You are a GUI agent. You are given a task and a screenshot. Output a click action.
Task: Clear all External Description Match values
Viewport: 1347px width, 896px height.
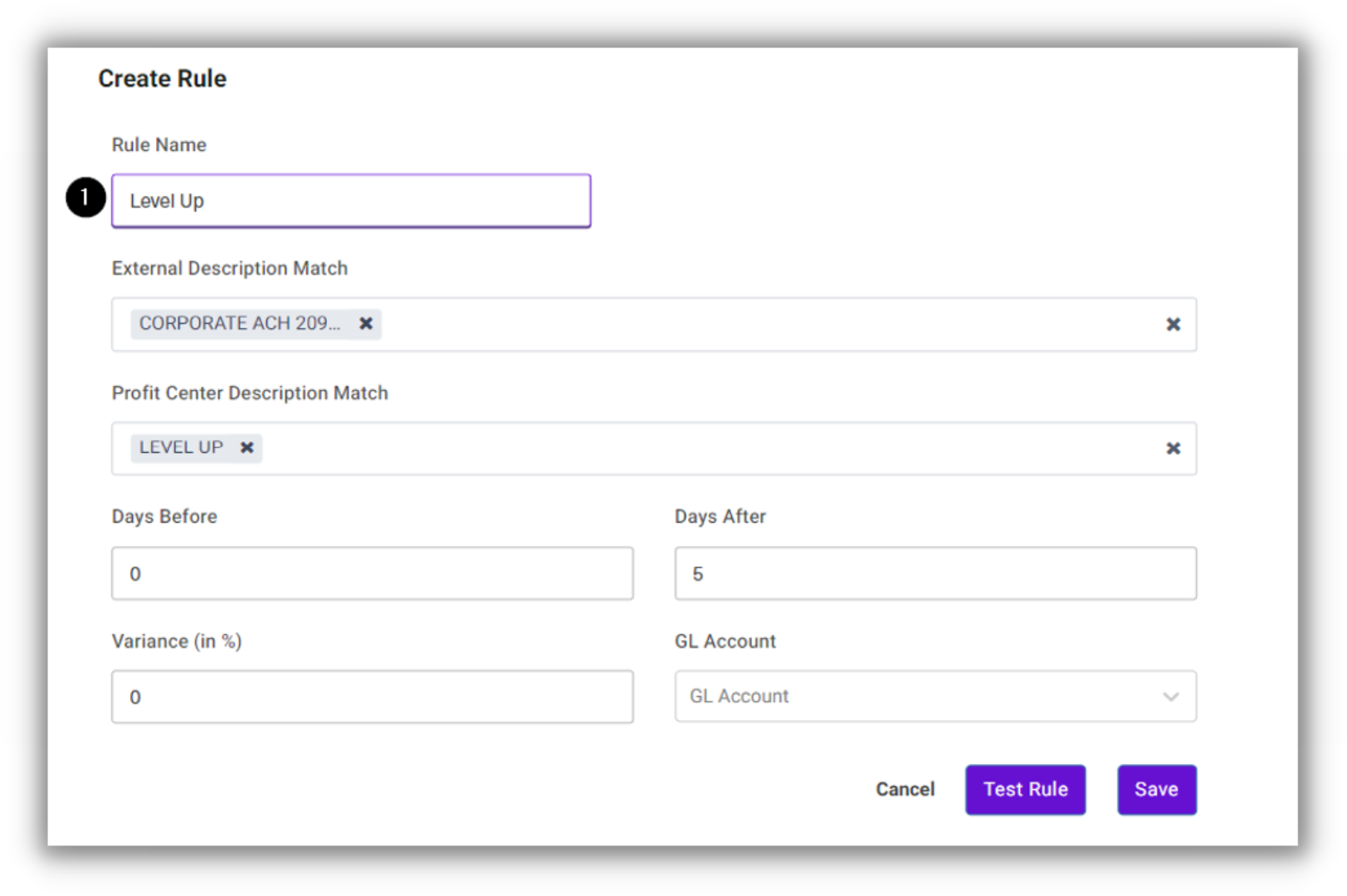(1173, 324)
